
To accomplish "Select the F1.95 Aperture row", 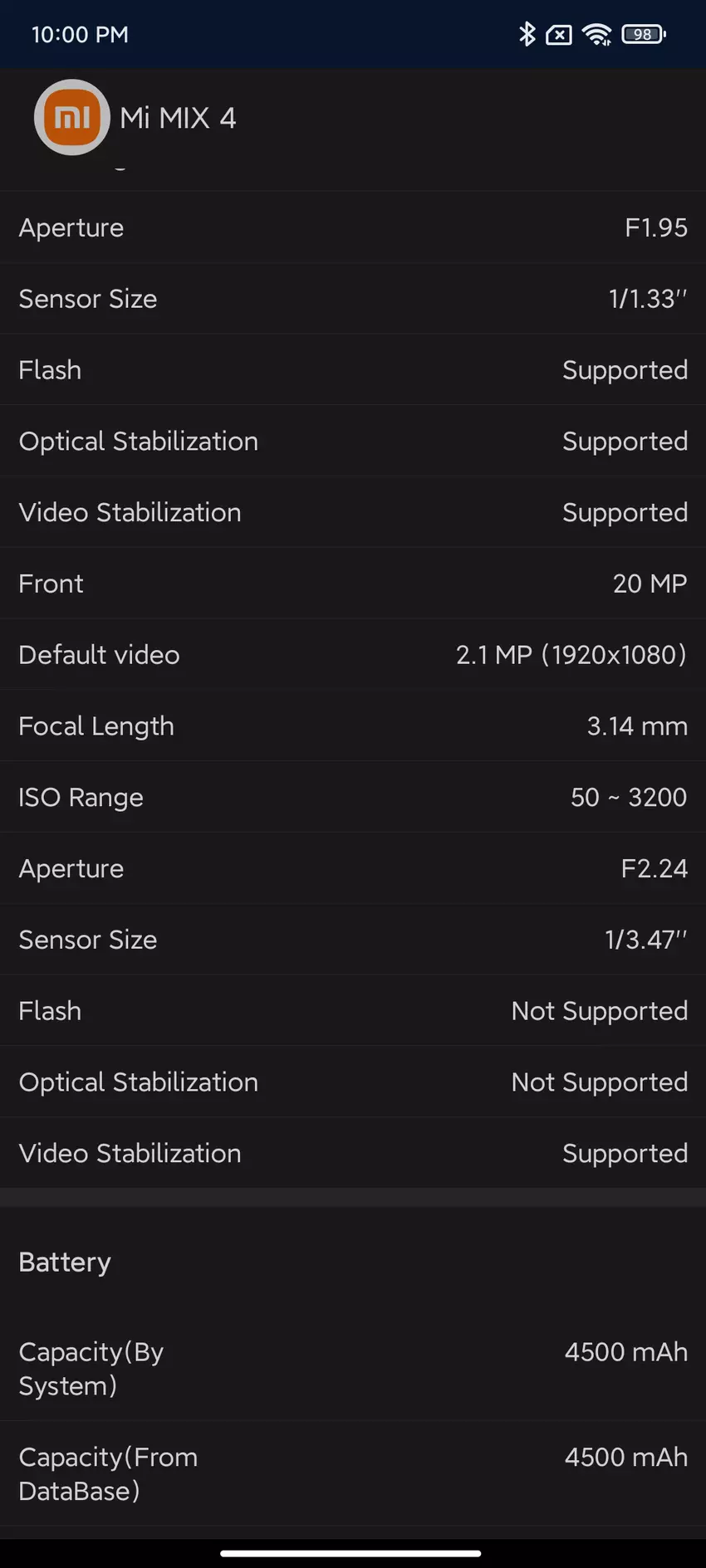I will tap(353, 227).
